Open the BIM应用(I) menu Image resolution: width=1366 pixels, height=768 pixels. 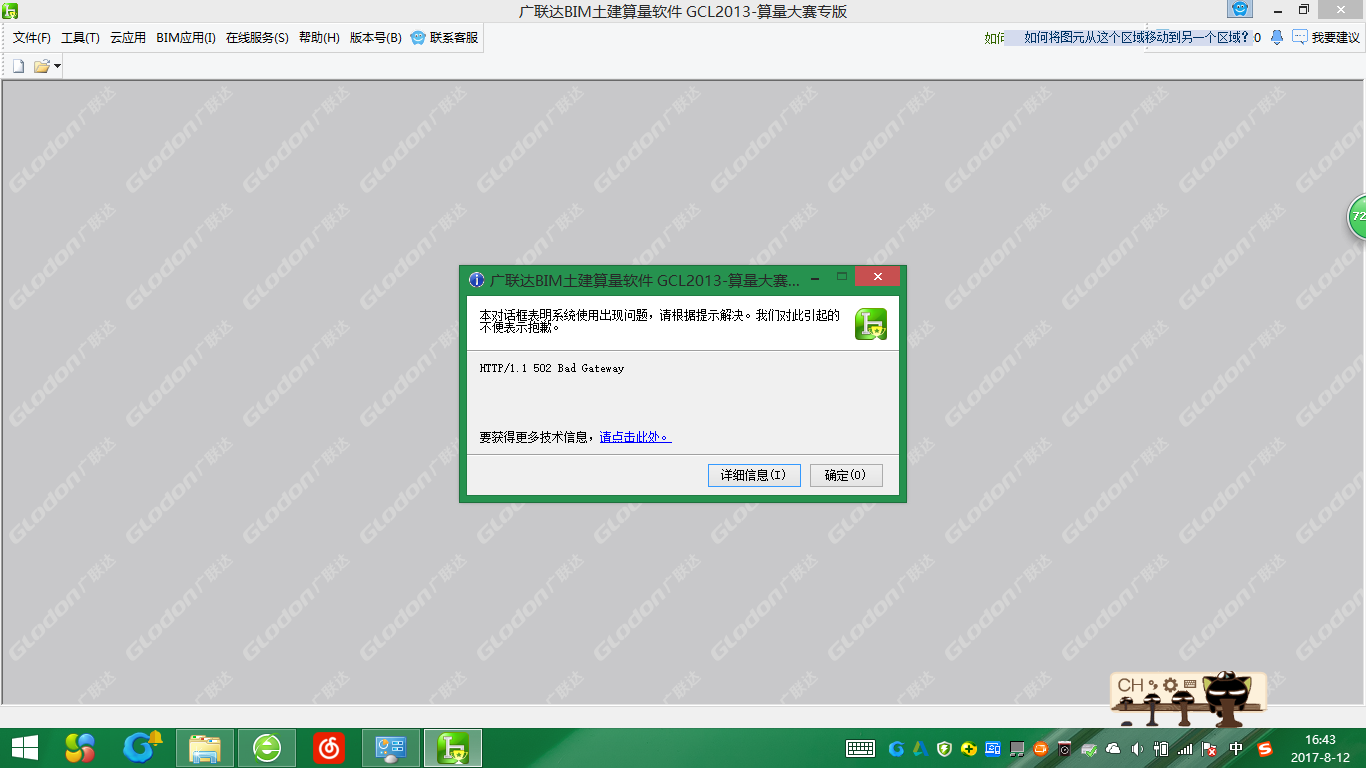186,38
